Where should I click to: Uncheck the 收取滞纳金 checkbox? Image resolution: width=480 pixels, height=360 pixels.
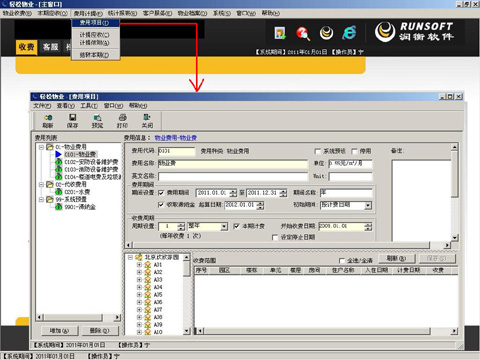(161, 205)
